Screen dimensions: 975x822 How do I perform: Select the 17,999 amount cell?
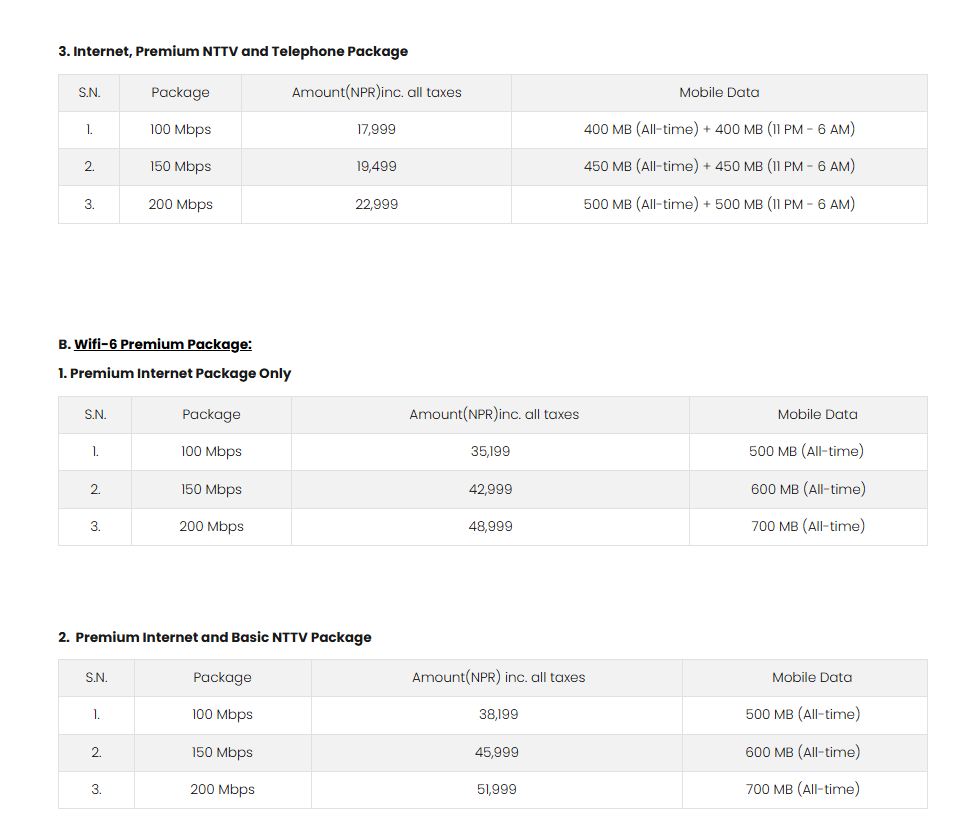(376, 129)
